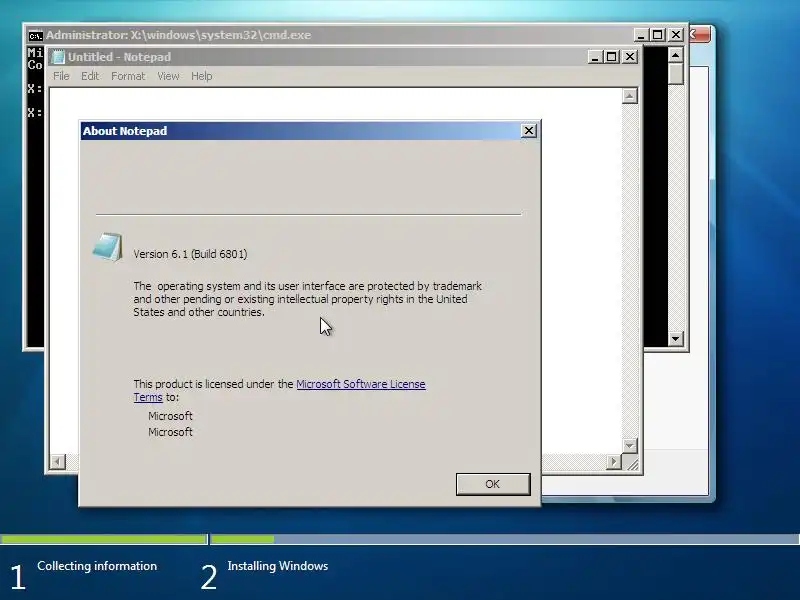This screenshot has width=800, height=600.
Task: Close the About Notepad dialog
Action: click(x=529, y=131)
